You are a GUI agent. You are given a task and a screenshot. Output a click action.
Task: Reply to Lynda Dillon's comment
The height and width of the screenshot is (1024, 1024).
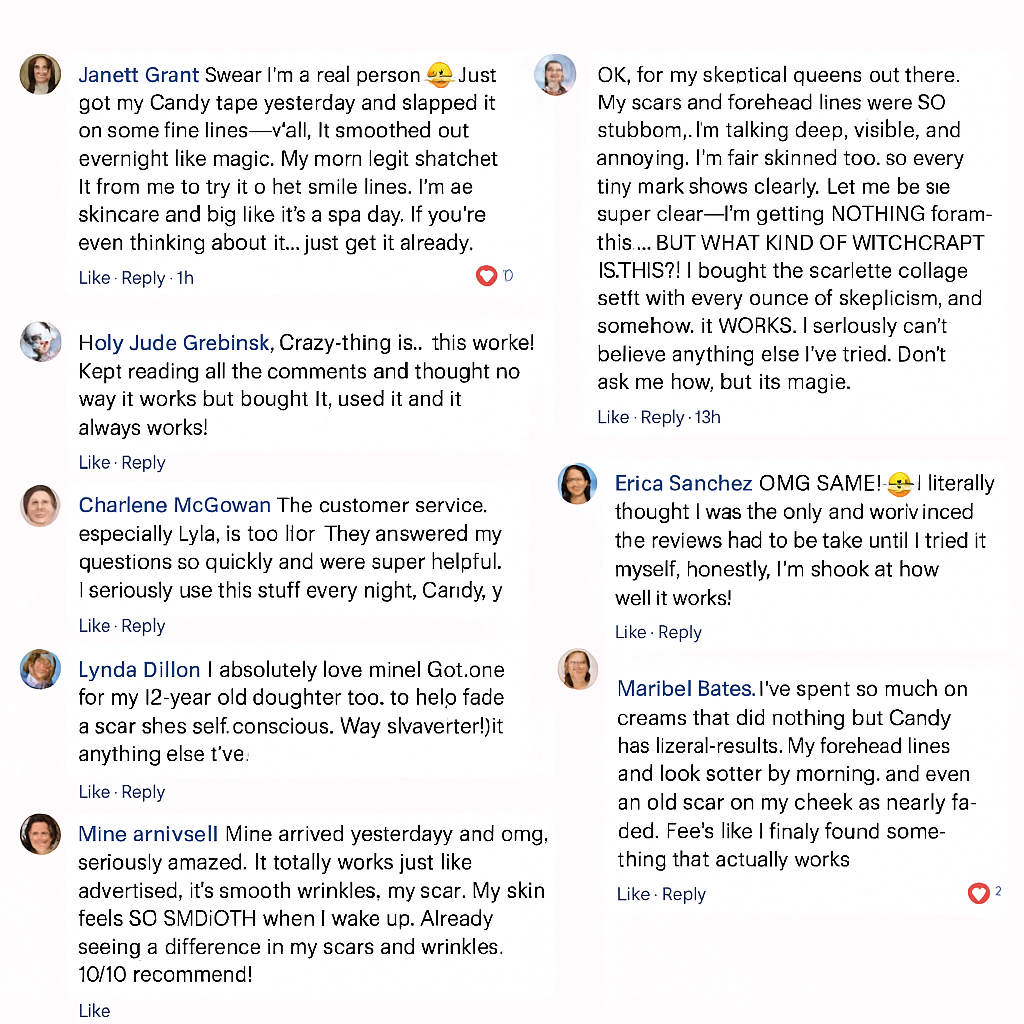[144, 792]
